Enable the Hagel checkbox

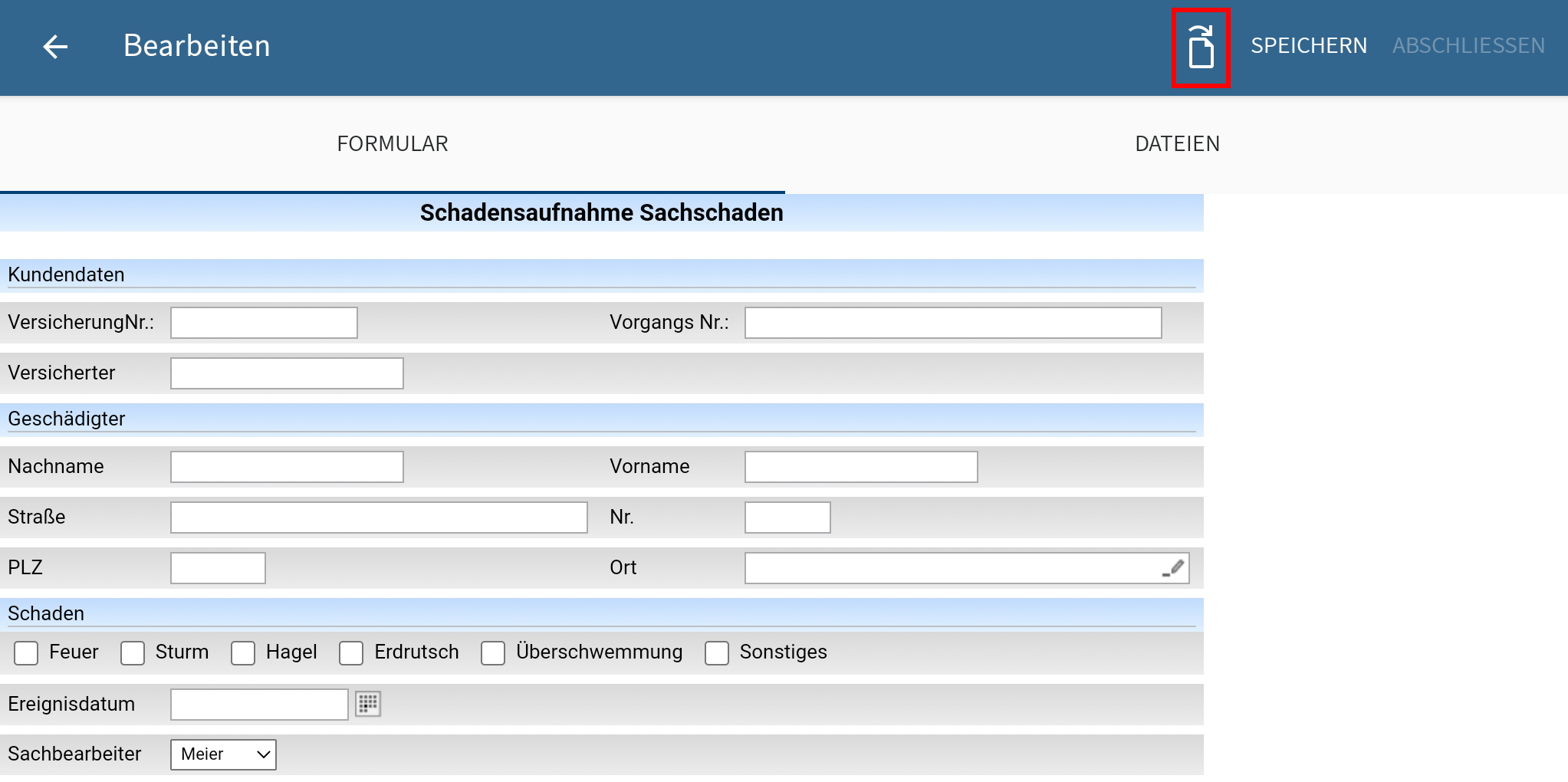pos(243,653)
